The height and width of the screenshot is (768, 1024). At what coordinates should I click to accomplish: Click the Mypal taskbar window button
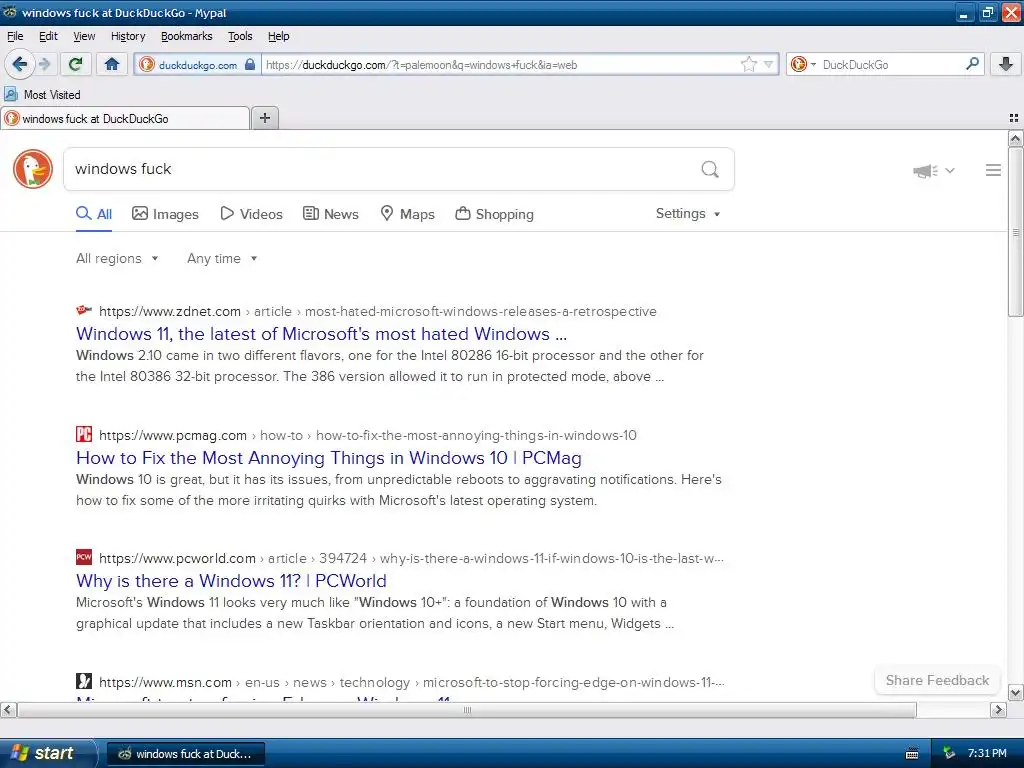pyautogui.click(x=185, y=754)
